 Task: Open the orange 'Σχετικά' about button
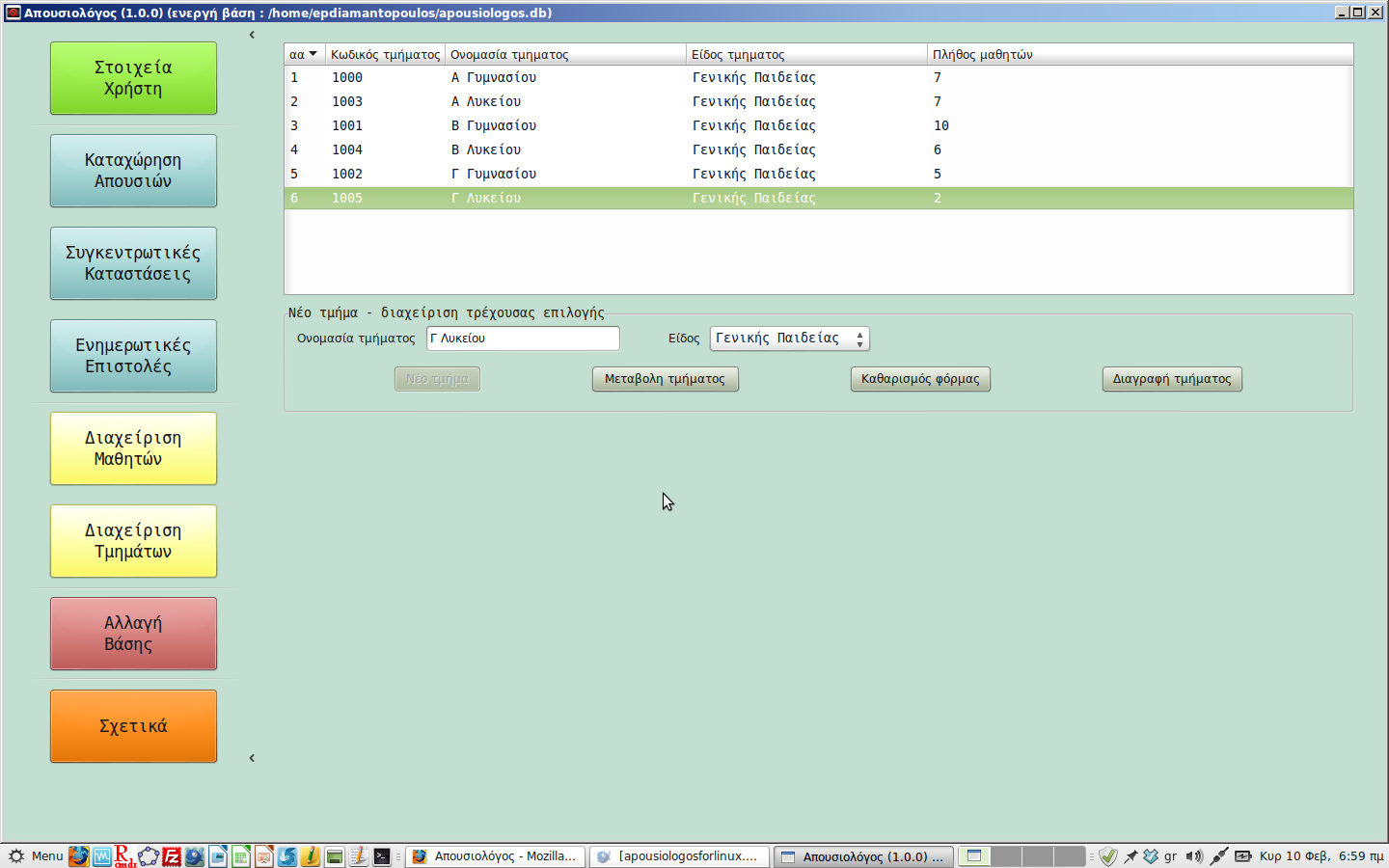click(133, 726)
